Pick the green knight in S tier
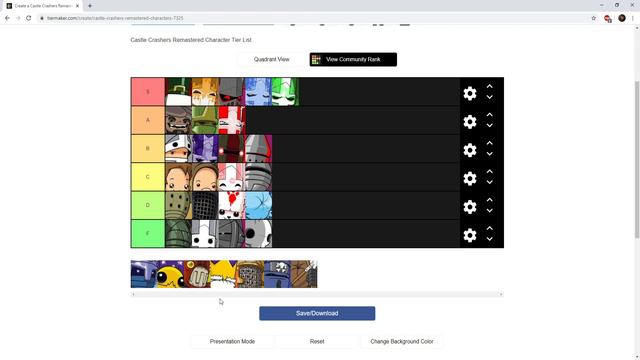The image size is (640, 360). point(285,92)
